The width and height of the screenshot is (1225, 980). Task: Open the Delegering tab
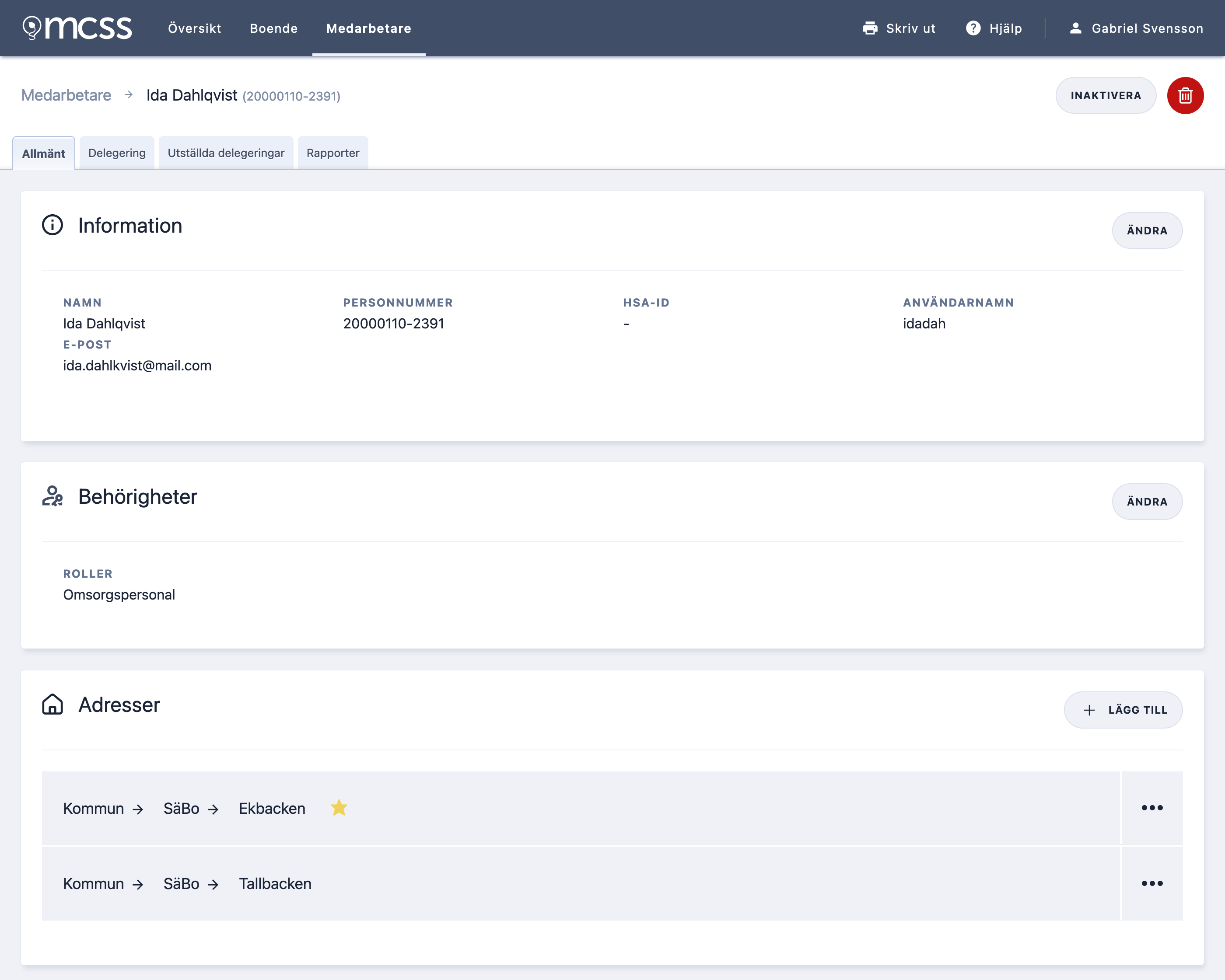point(117,153)
